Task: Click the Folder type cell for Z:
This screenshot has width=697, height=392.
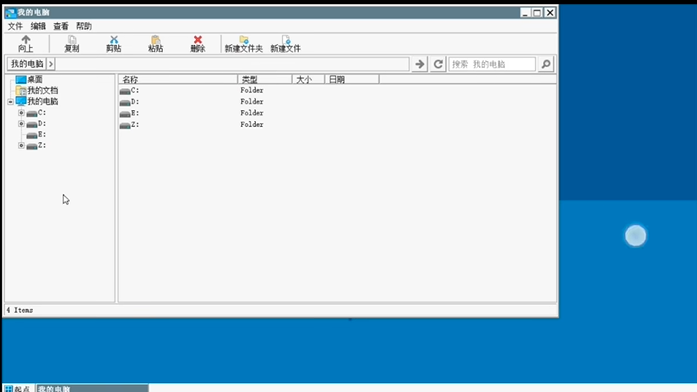Action: (x=252, y=125)
